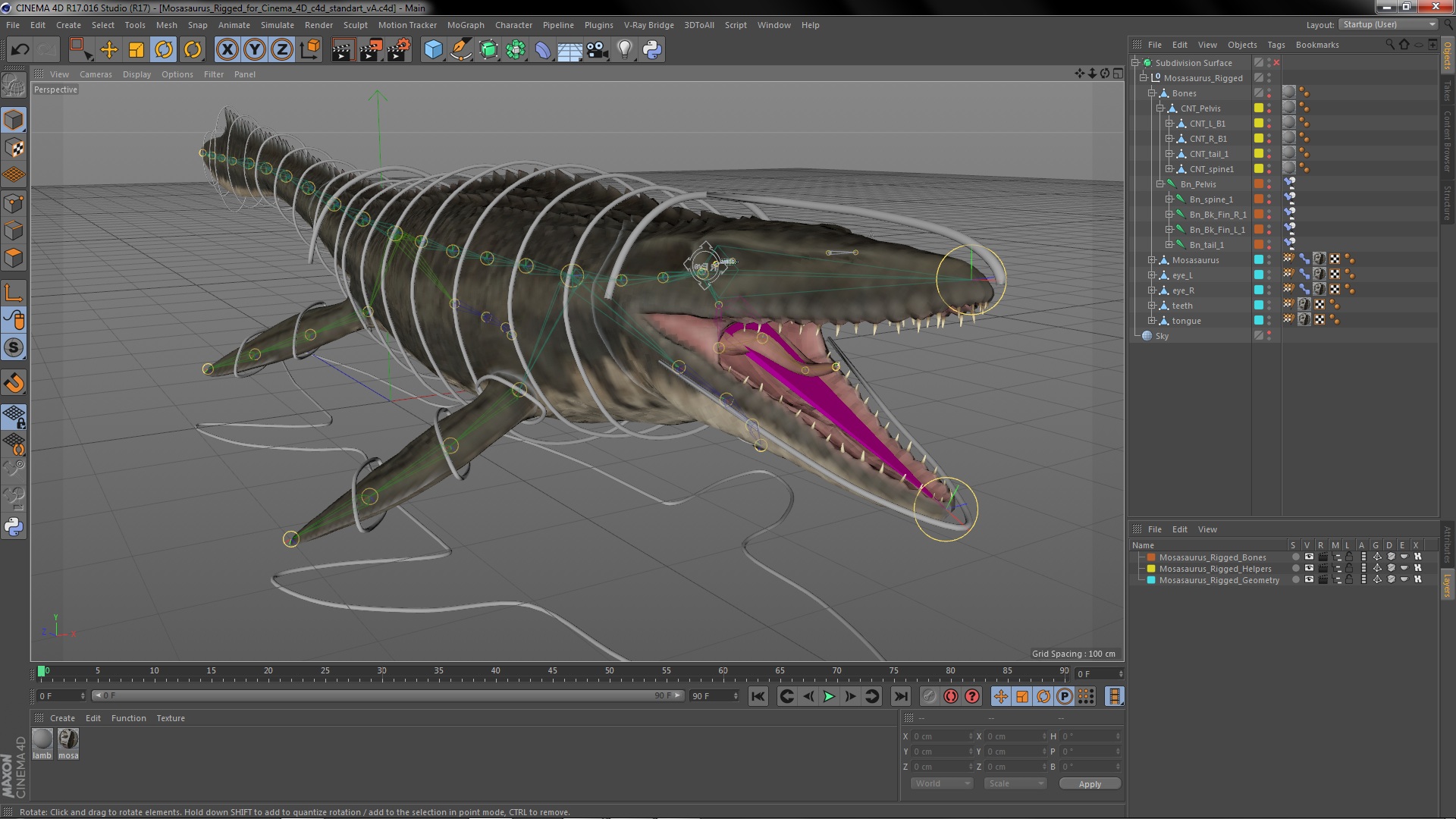This screenshot has width=1456, height=819.
Task: Open the Animate menu
Action: tap(234, 25)
